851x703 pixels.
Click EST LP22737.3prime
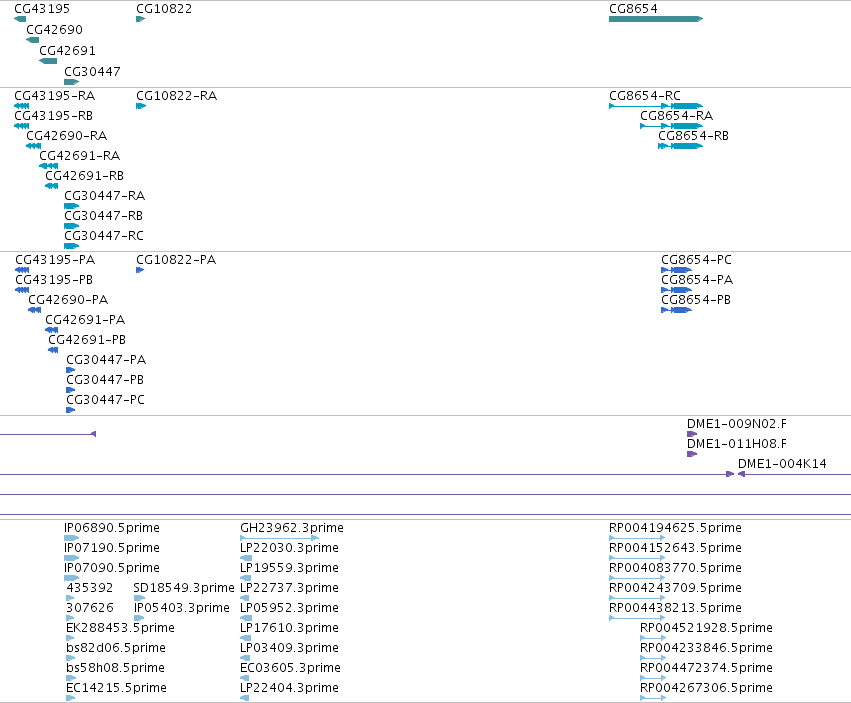click(289, 588)
